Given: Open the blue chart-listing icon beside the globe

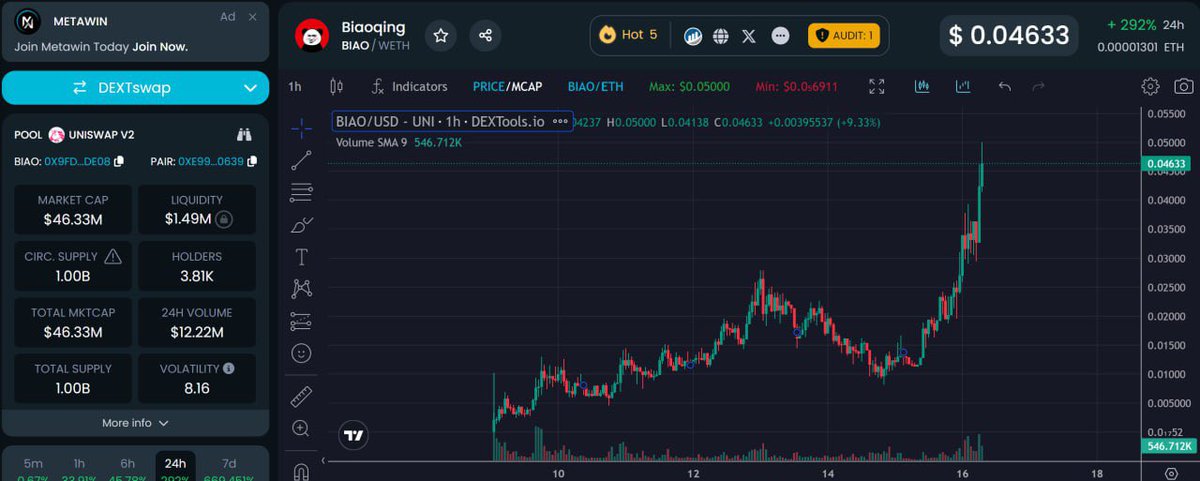Looking at the screenshot, I should coord(693,36).
